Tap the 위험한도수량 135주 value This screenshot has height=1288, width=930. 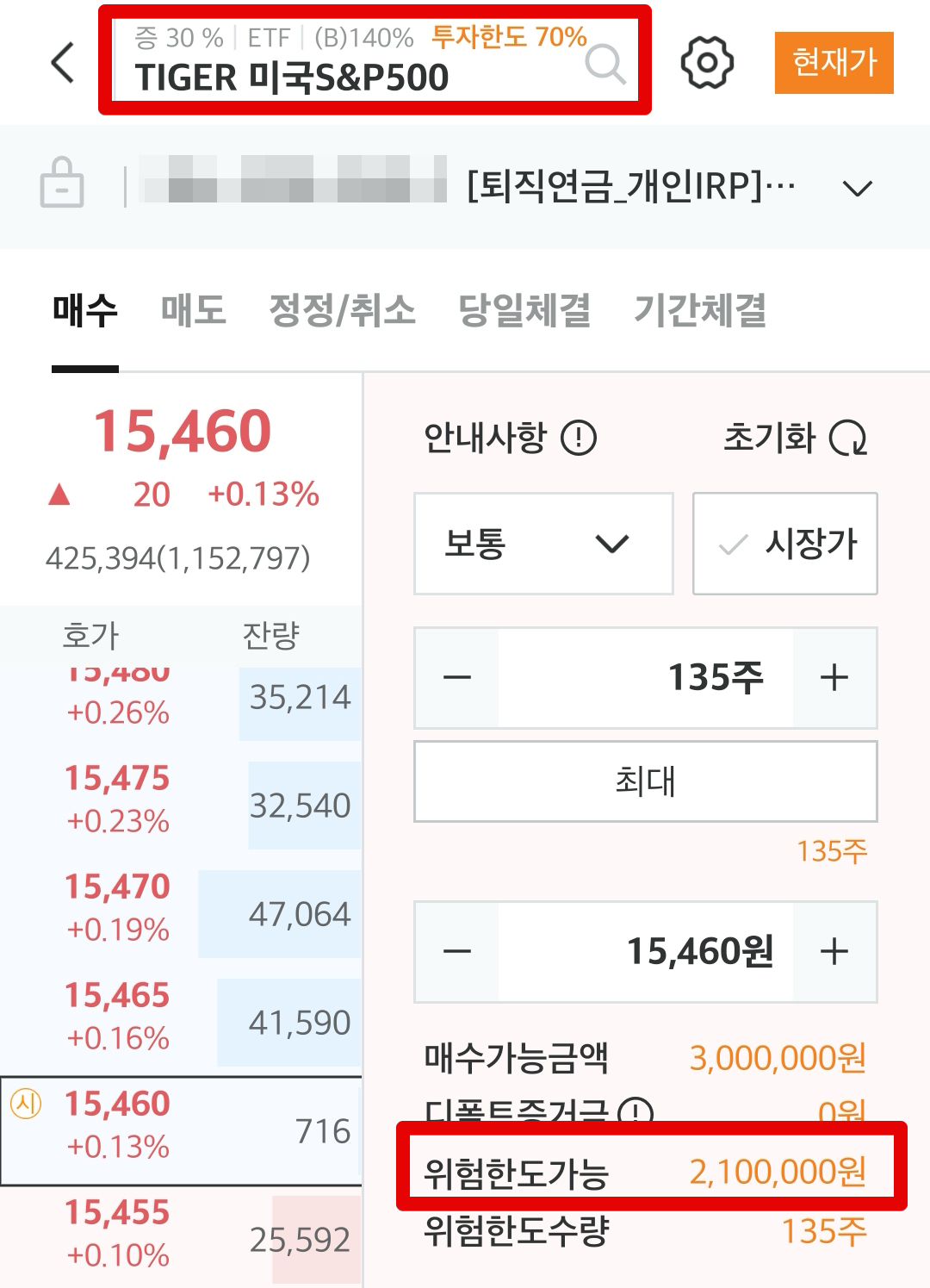click(x=824, y=1231)
